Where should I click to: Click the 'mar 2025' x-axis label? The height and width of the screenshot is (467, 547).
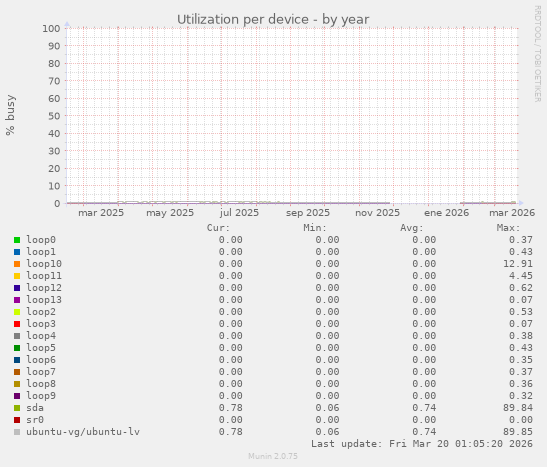[101, 213]
